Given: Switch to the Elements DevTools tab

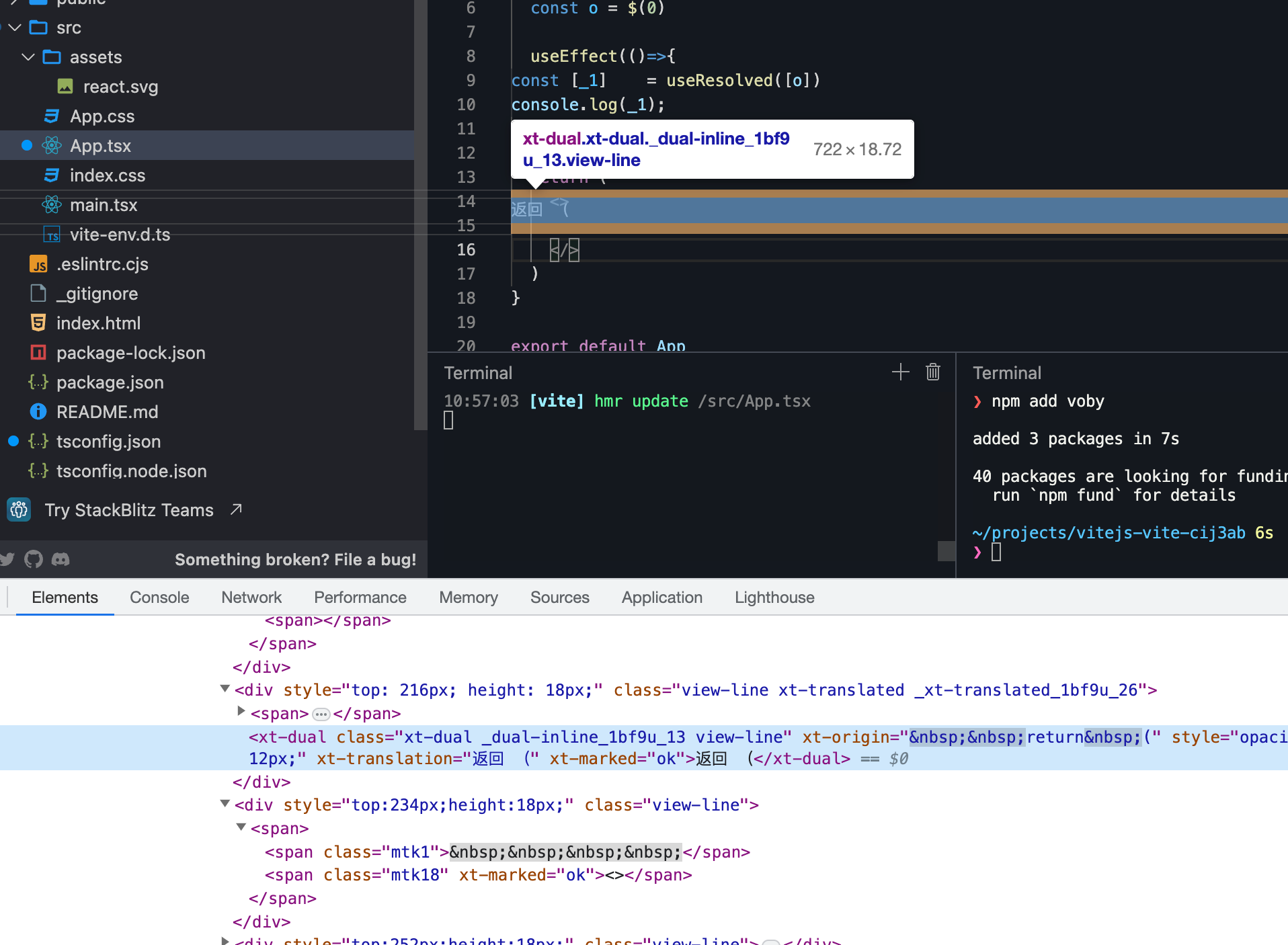Looking at the screenshot, I should 65,598.
